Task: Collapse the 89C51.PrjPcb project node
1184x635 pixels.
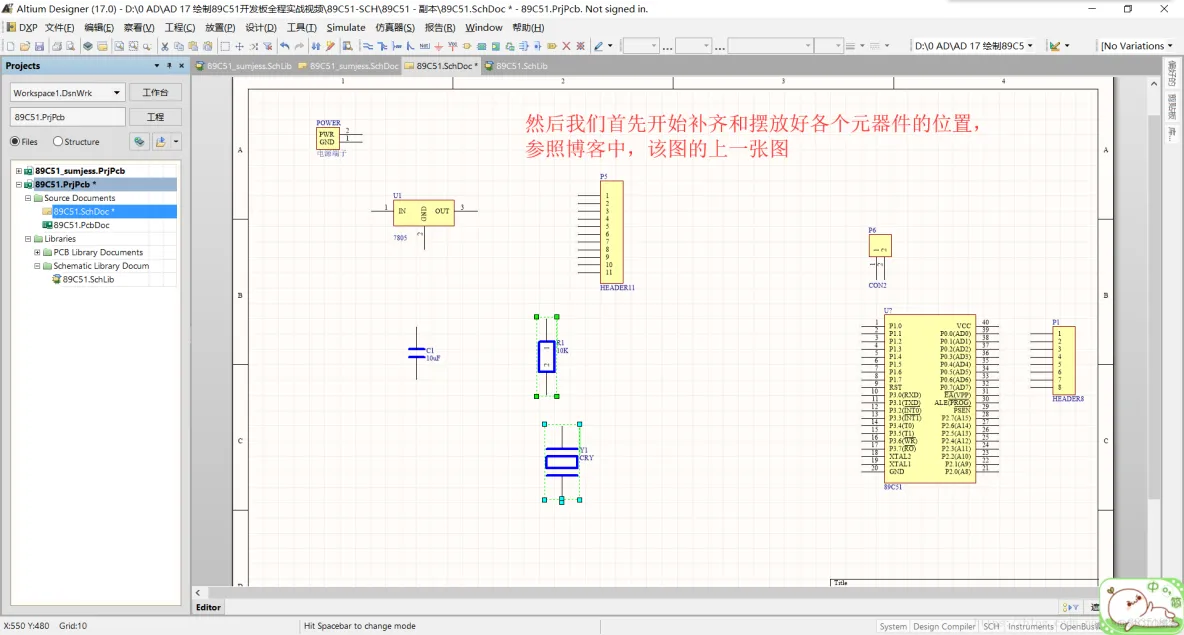Action: tap(19, 185)
